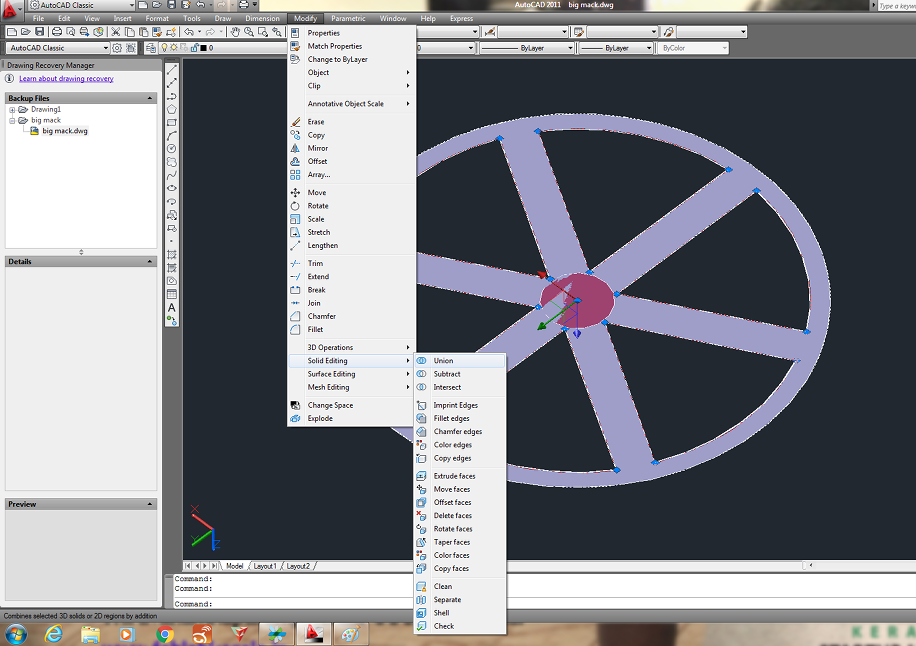916x646 pixels.
Task: Select the Circle draw tool
Action: pyautogui.click(x=172, y=149)
